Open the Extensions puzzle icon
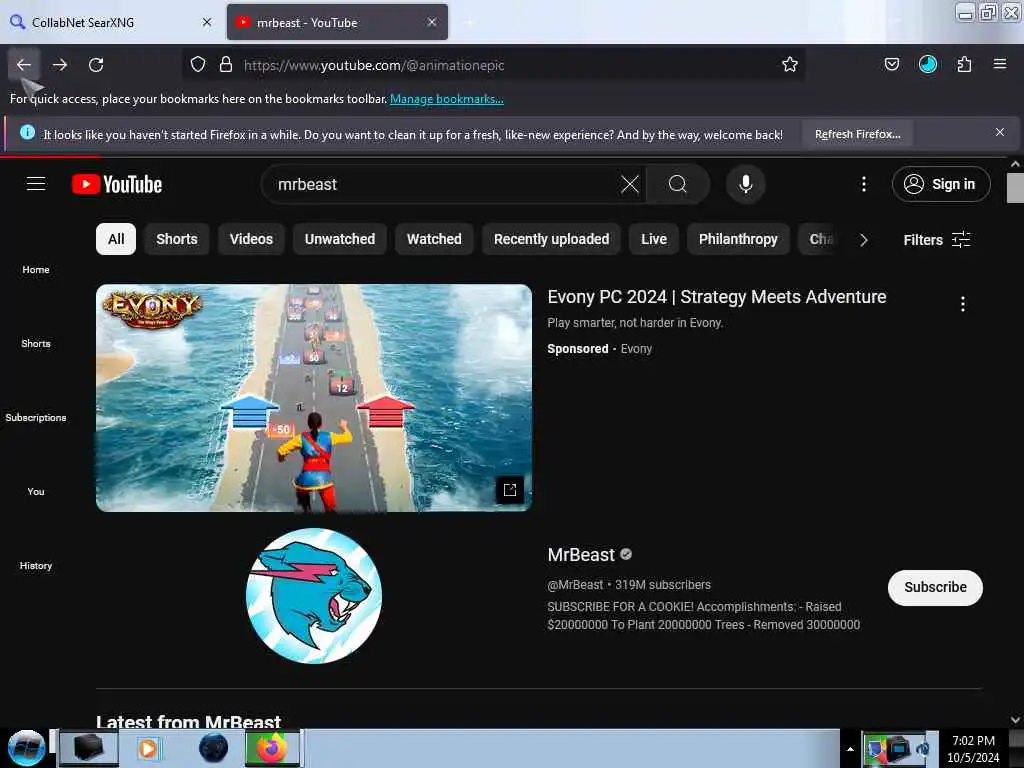Screen dimensions: 1024x768 click(x=964, y=65)
